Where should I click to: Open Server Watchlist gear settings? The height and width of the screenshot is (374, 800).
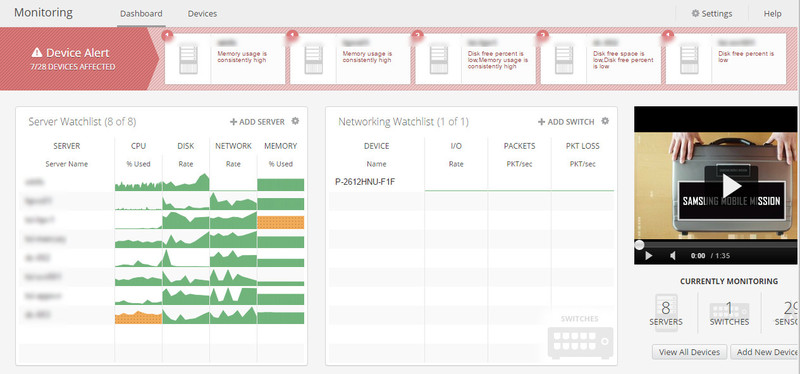pyautogui.click(x=295, y=121)
